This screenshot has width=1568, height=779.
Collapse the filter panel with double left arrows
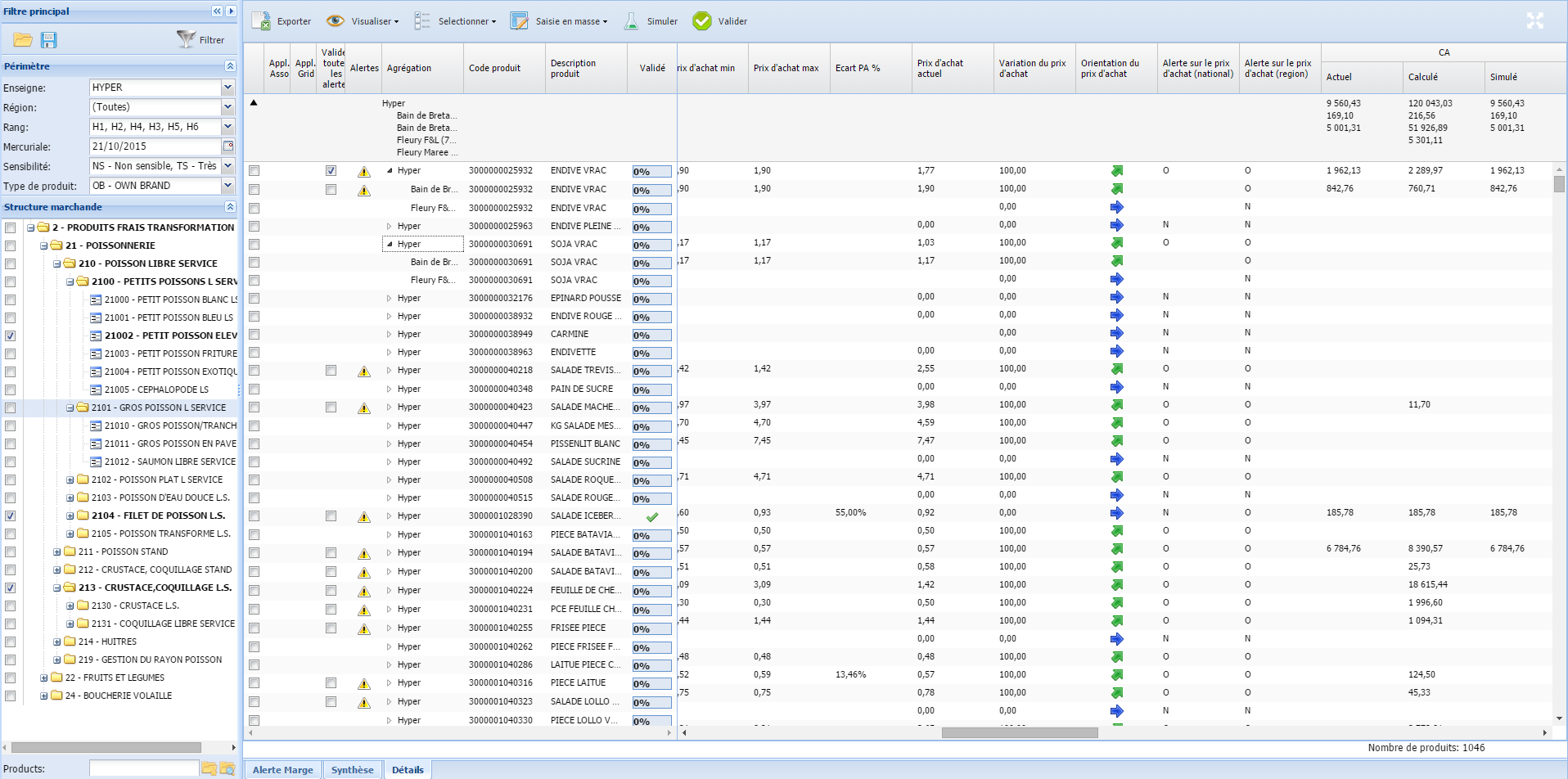pos(217,11)
